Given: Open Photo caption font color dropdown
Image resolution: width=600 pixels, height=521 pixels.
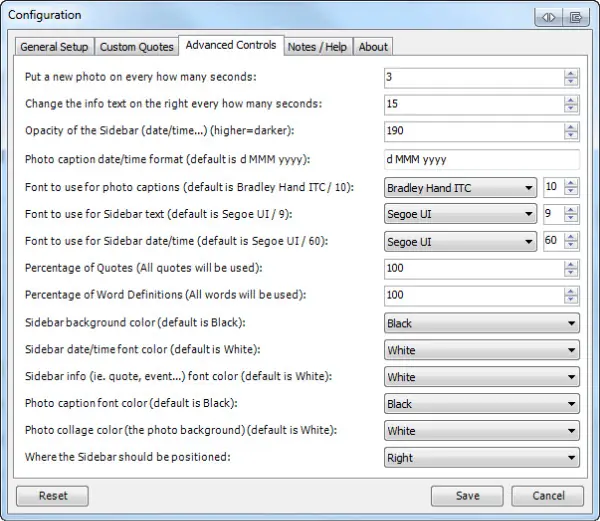Looking at the screenshot, I should tap(482, 404).
